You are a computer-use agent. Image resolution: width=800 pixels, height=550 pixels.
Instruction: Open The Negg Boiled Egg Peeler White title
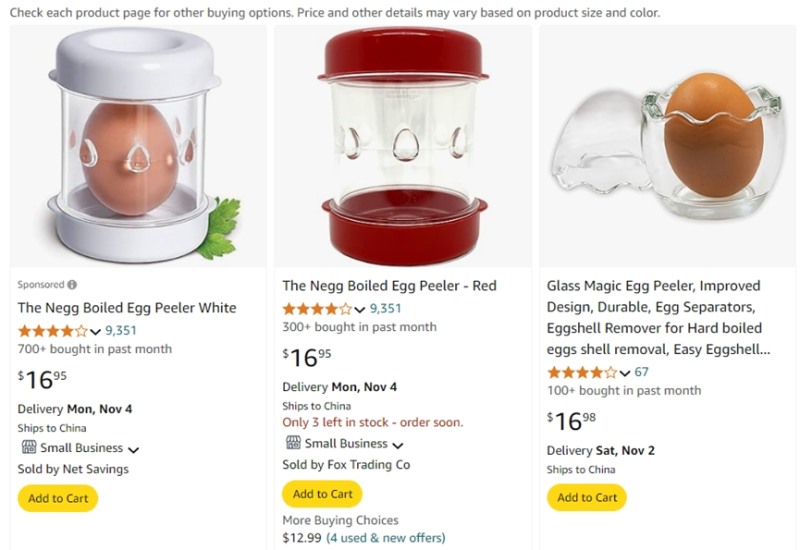(127, 307)
